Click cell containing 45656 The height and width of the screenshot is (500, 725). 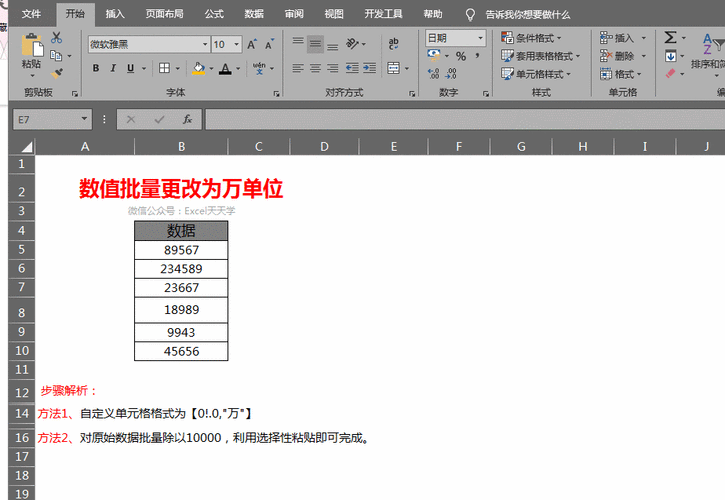pyautogui.click(x=181, y=351)
